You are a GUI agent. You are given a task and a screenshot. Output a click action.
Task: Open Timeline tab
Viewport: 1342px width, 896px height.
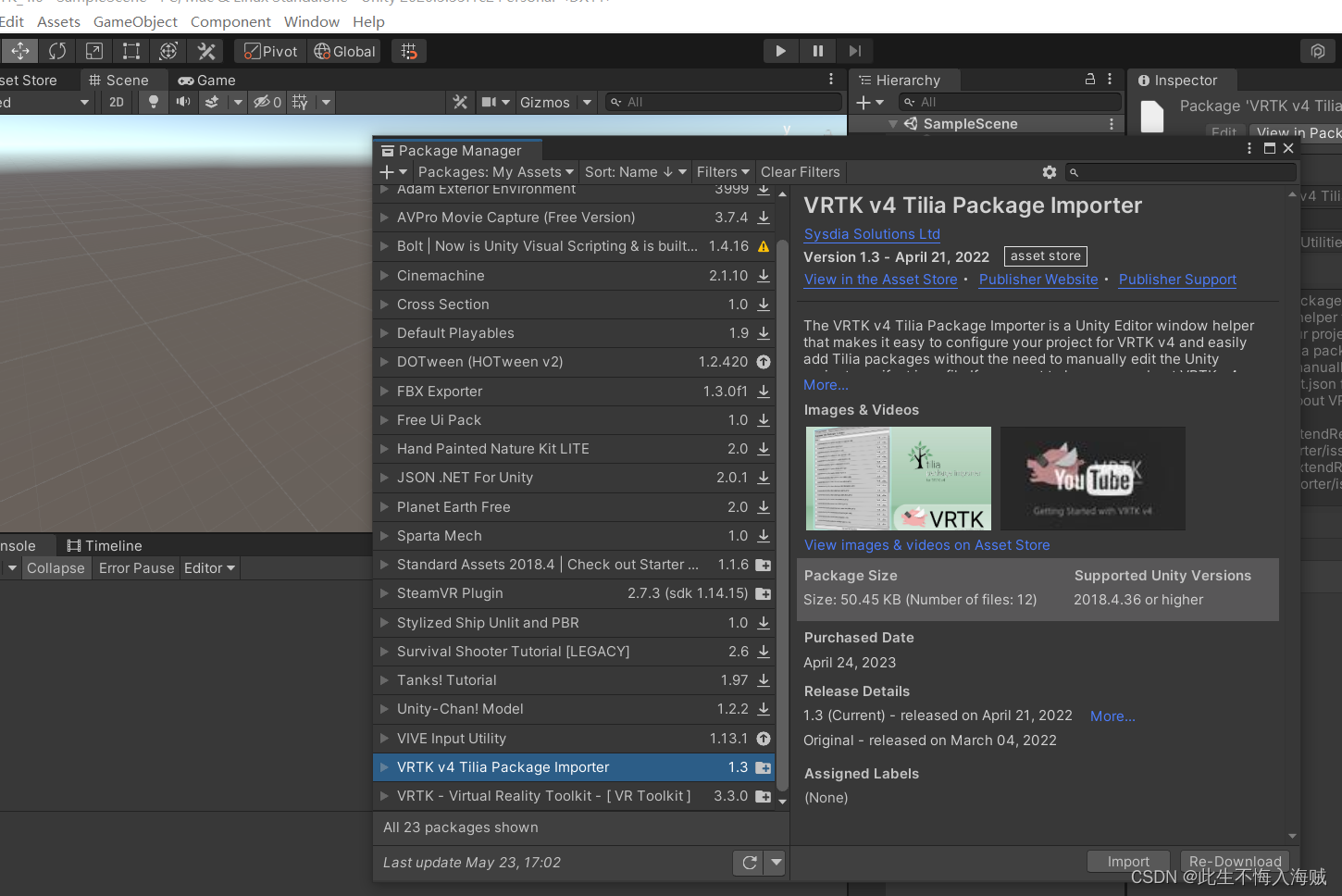click(x=105, y=546)
